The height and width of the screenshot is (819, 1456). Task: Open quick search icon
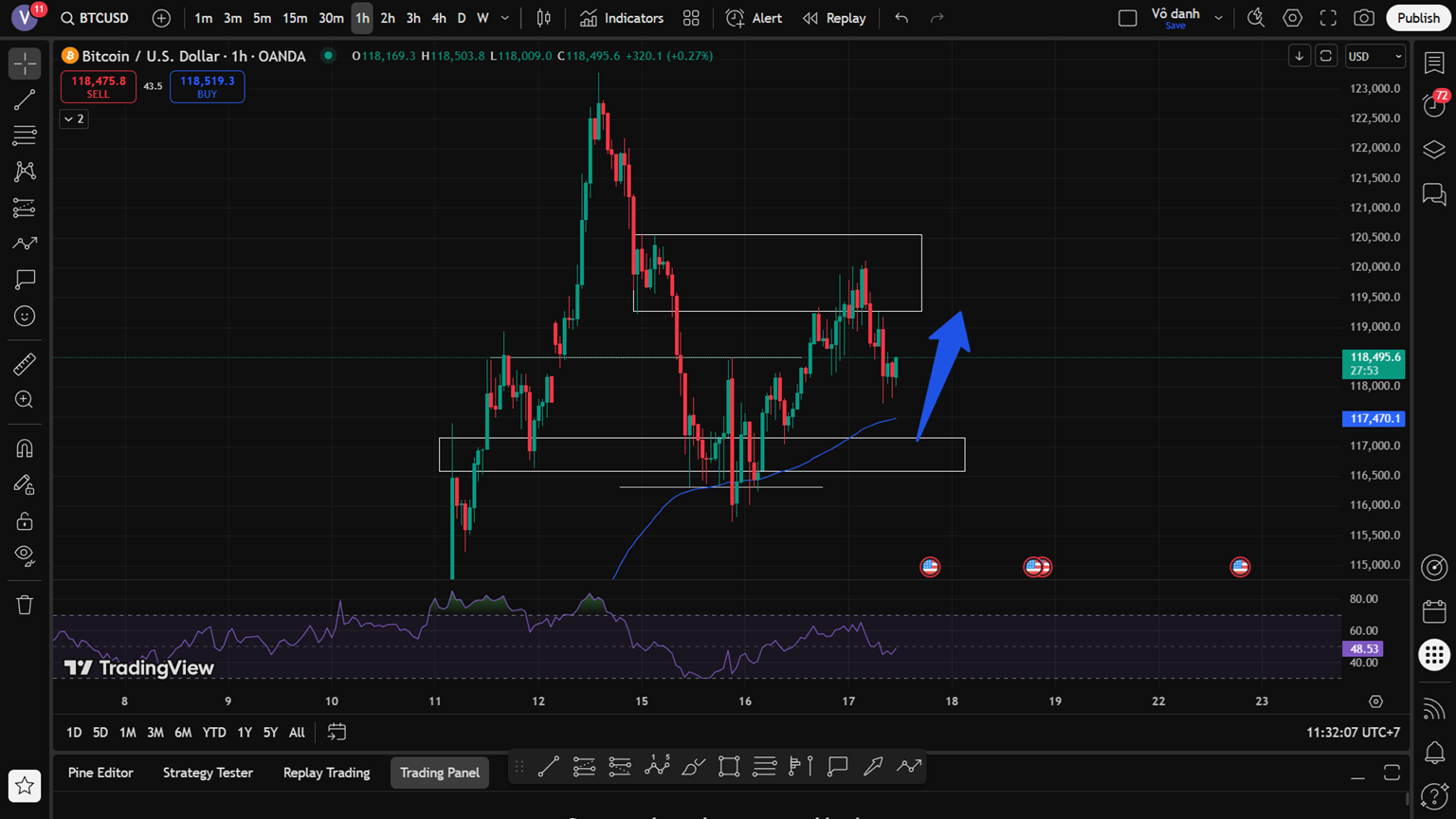coord(1256,18)
